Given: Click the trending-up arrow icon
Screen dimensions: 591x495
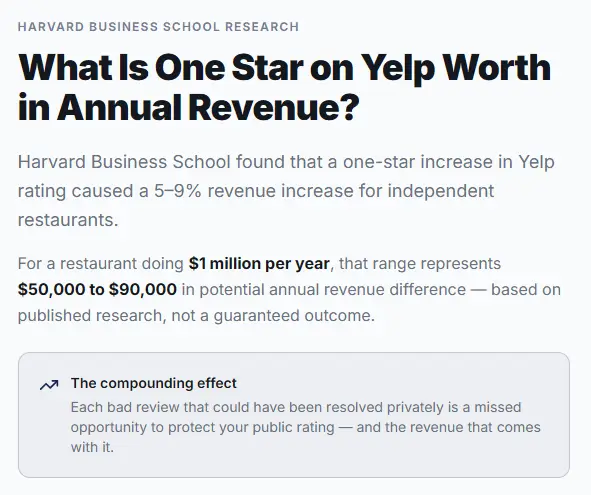Looking at the screenshot, I should 49,385.
